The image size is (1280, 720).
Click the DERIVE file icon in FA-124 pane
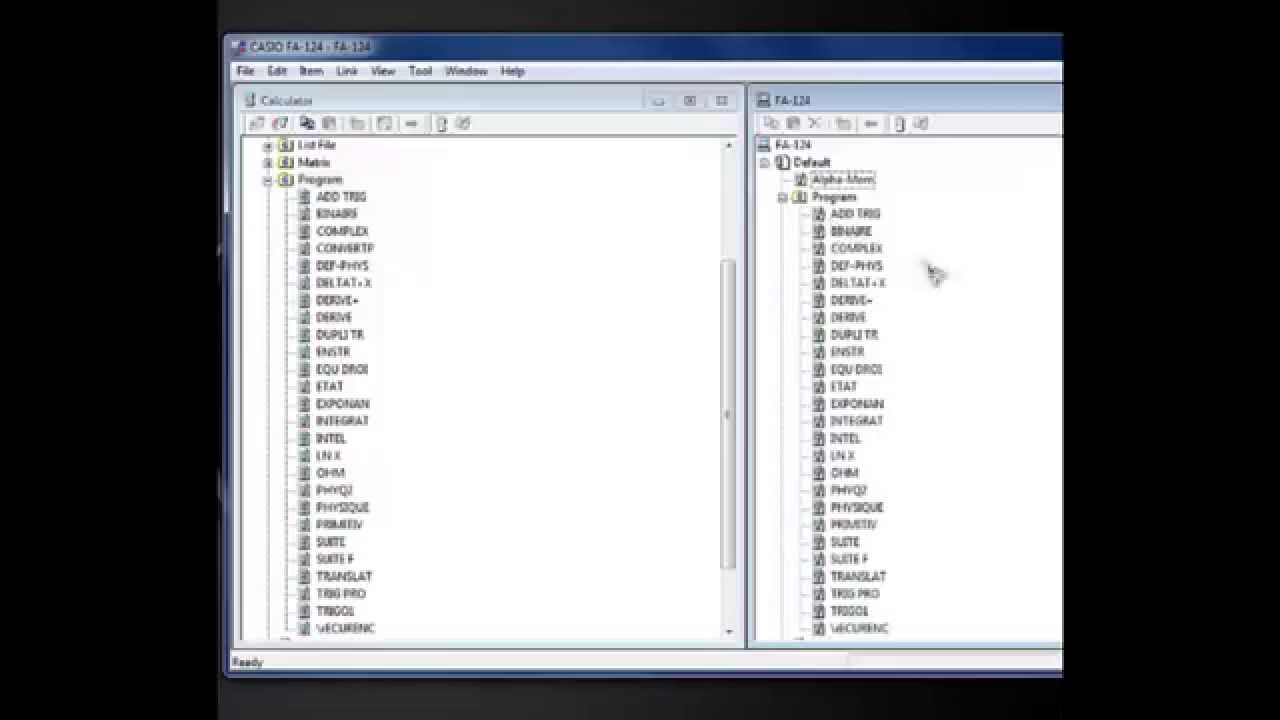point(819,317)
